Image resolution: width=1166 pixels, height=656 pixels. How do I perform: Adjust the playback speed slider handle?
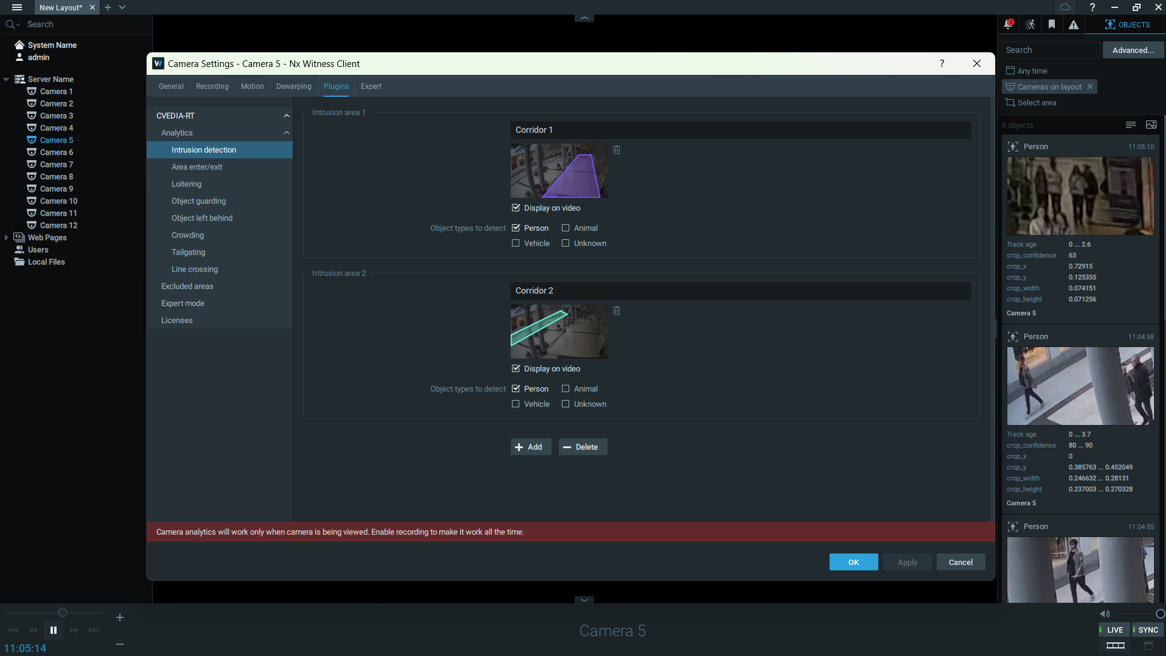62,613
